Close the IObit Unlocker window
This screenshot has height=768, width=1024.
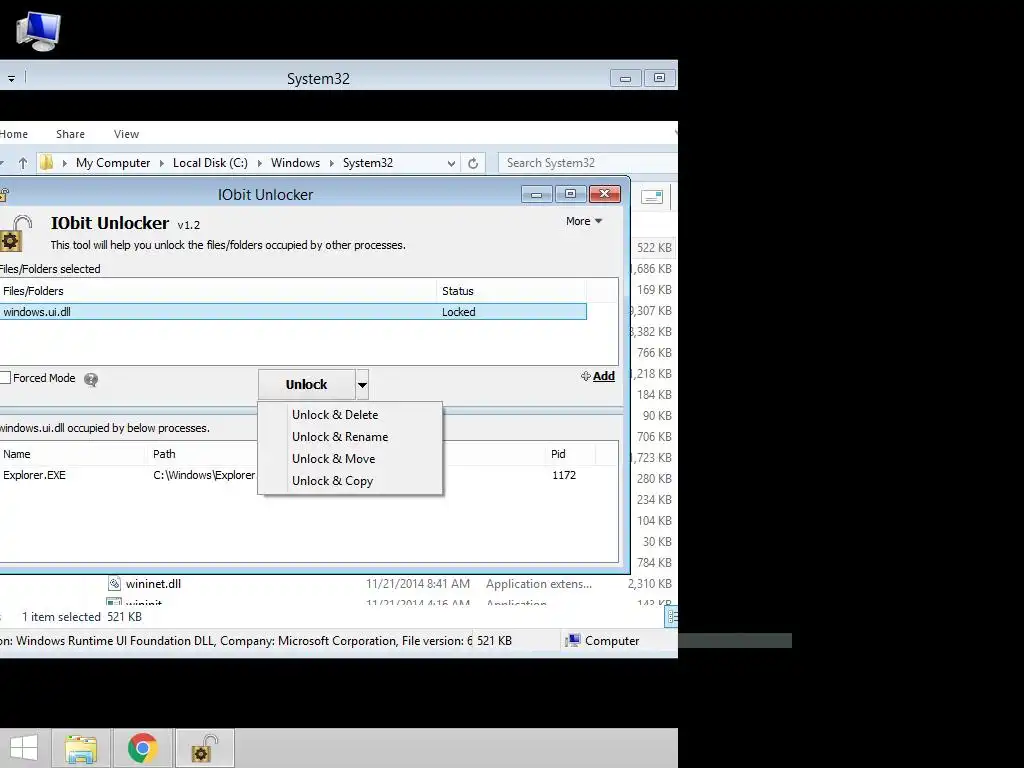coord(605,195)
